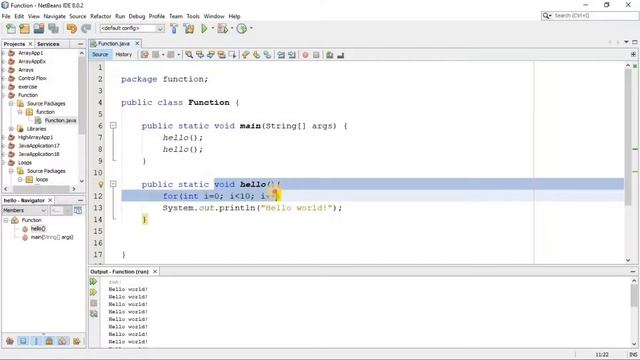The image size is (640, 360).
Task: Click the Undo toolbar icon
Action: [x=72, y=29]
